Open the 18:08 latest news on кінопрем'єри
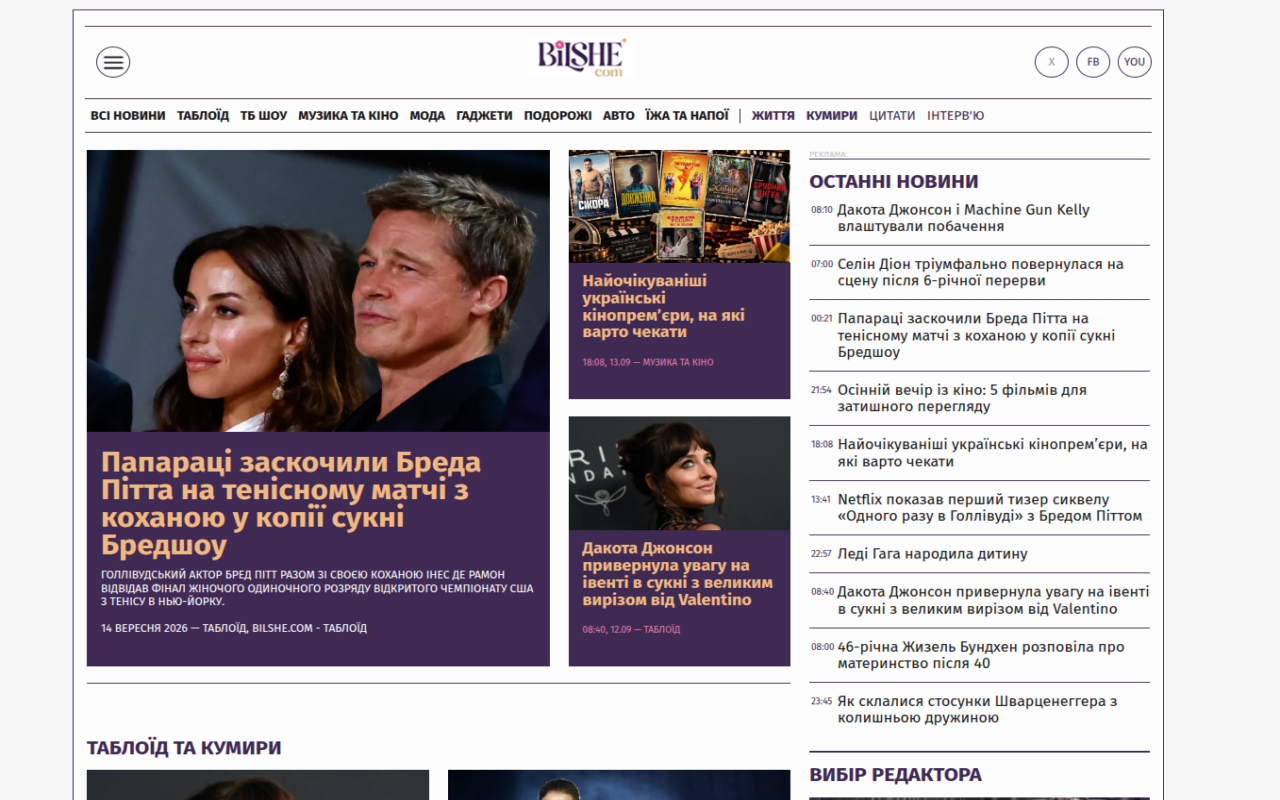This screenshot has width=1280, height=800. tap(992, 453)
